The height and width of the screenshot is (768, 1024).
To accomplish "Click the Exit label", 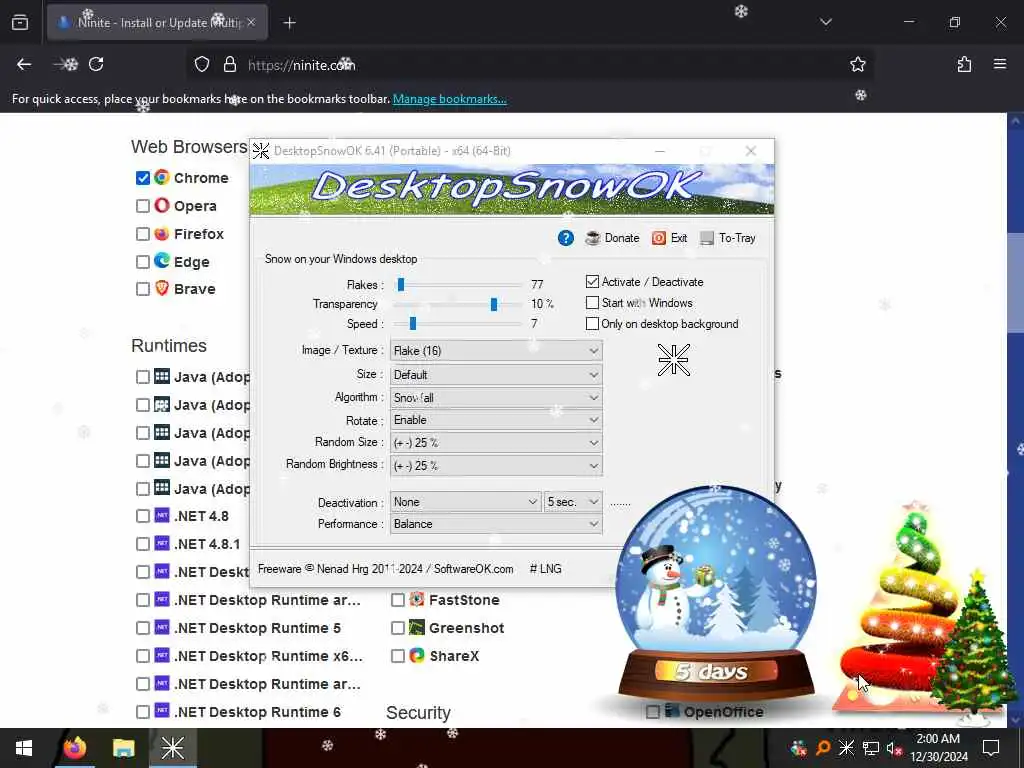I will click(x=679, y=238).
